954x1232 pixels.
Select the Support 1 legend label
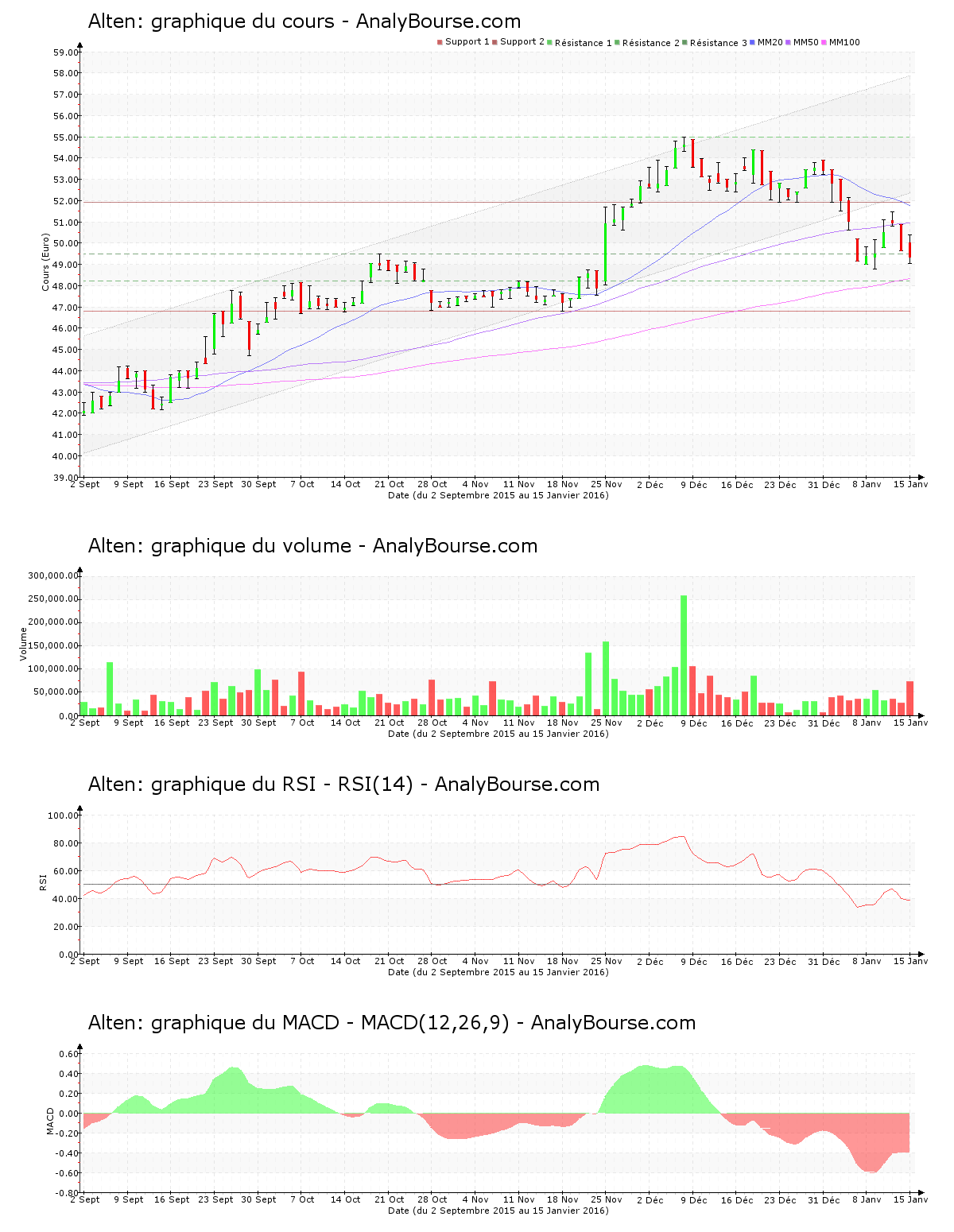(467, 41)
